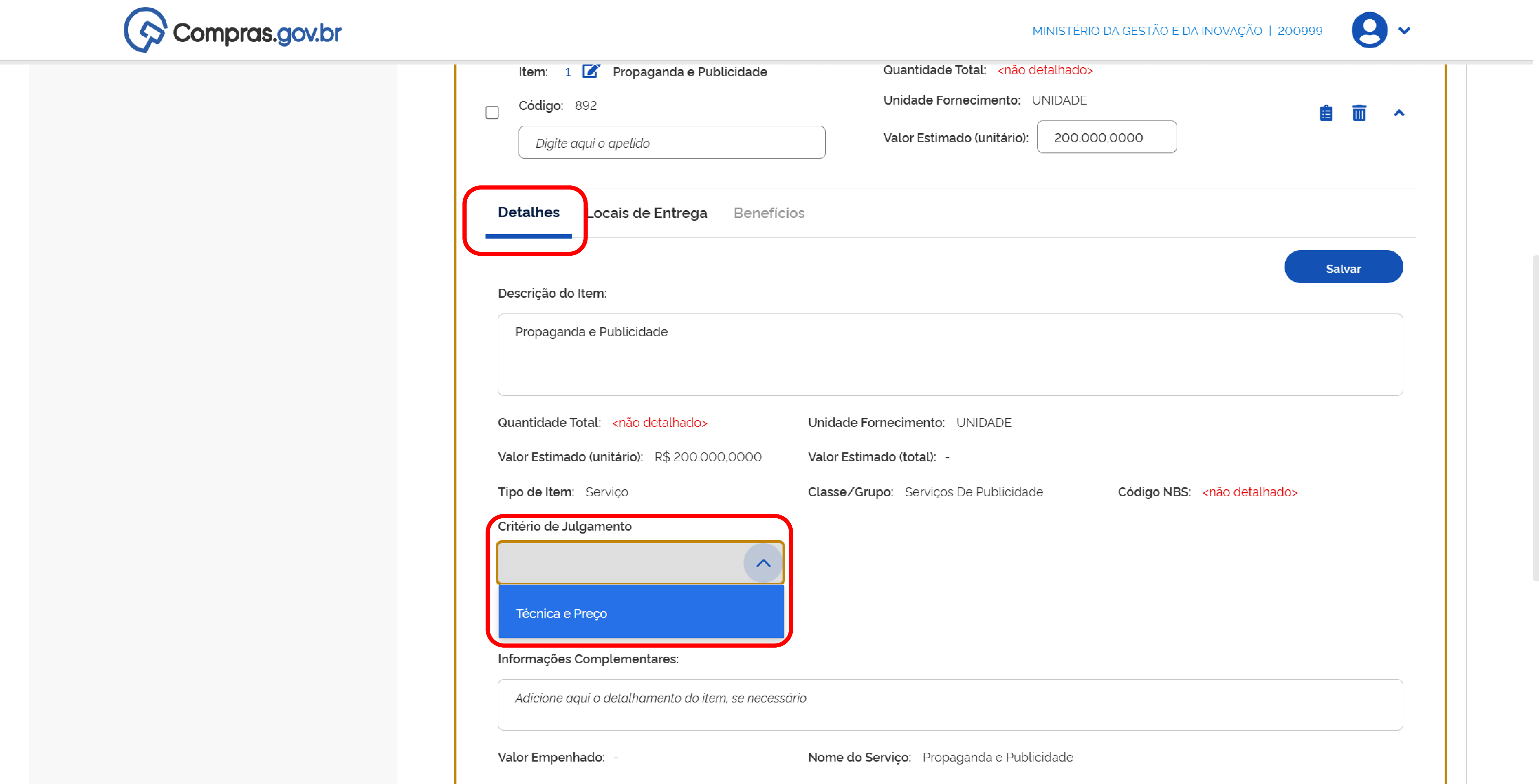1539x784 pixels.
Task: Click the 'R$ 200.000,0000' estimated value text
Action: 707,457
